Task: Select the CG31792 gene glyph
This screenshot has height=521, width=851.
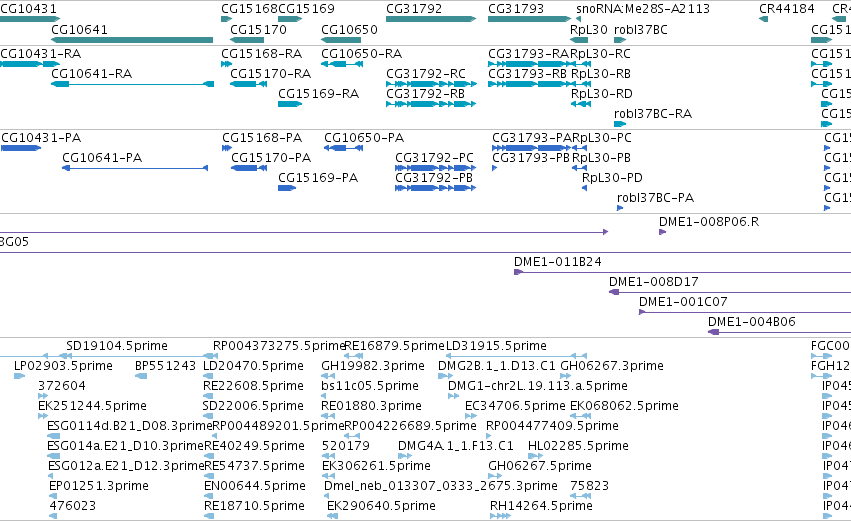Action: [431, 19]
